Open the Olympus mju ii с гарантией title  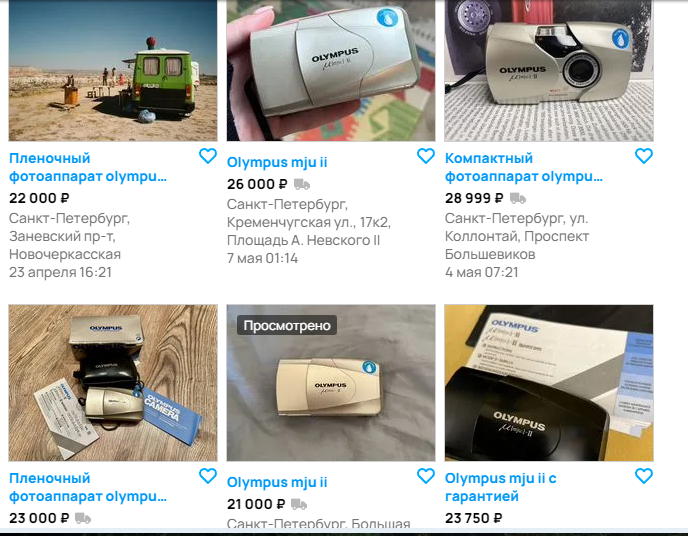click(x=501, y=487)
